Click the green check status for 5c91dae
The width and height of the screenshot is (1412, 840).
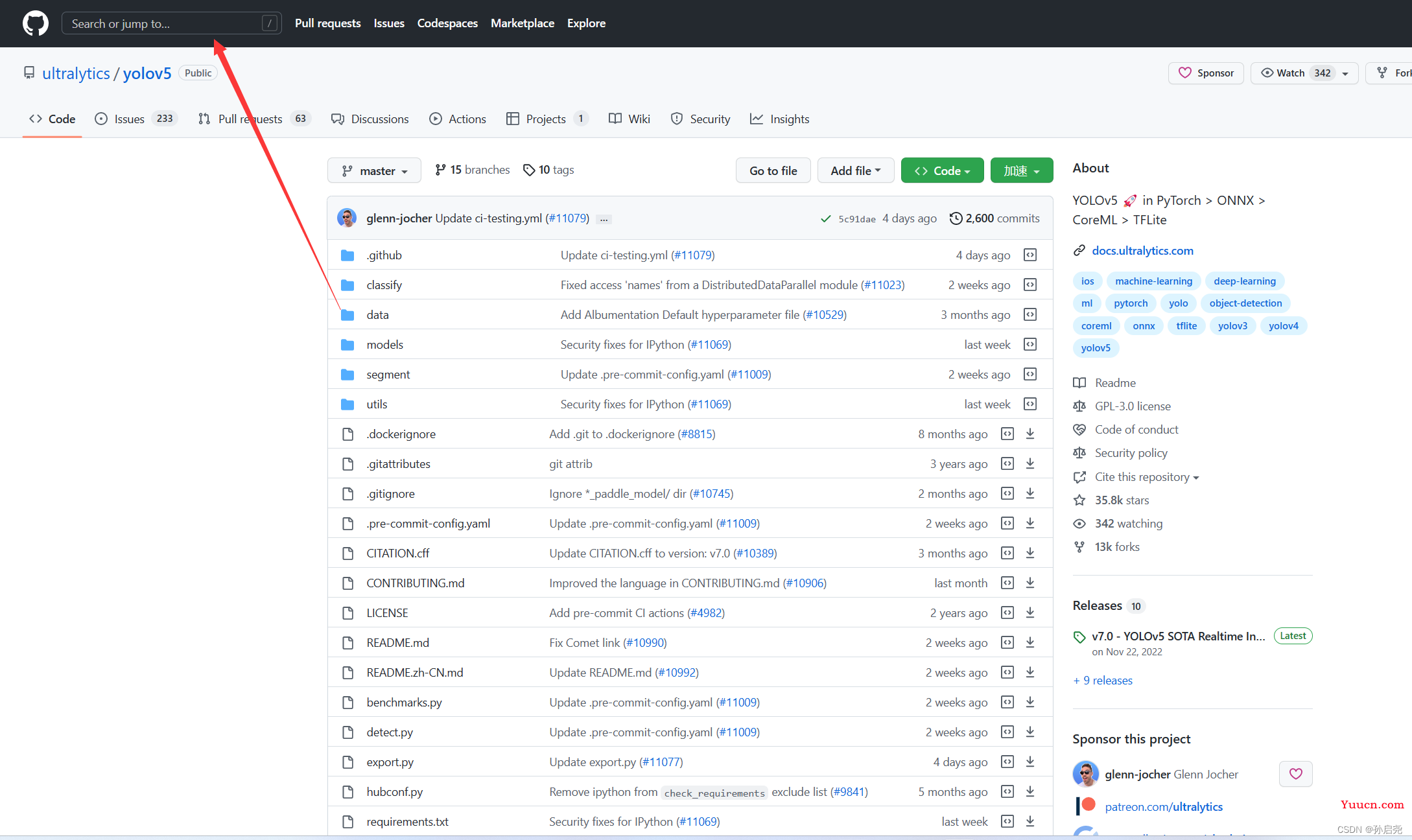click(x=825, y=219)
